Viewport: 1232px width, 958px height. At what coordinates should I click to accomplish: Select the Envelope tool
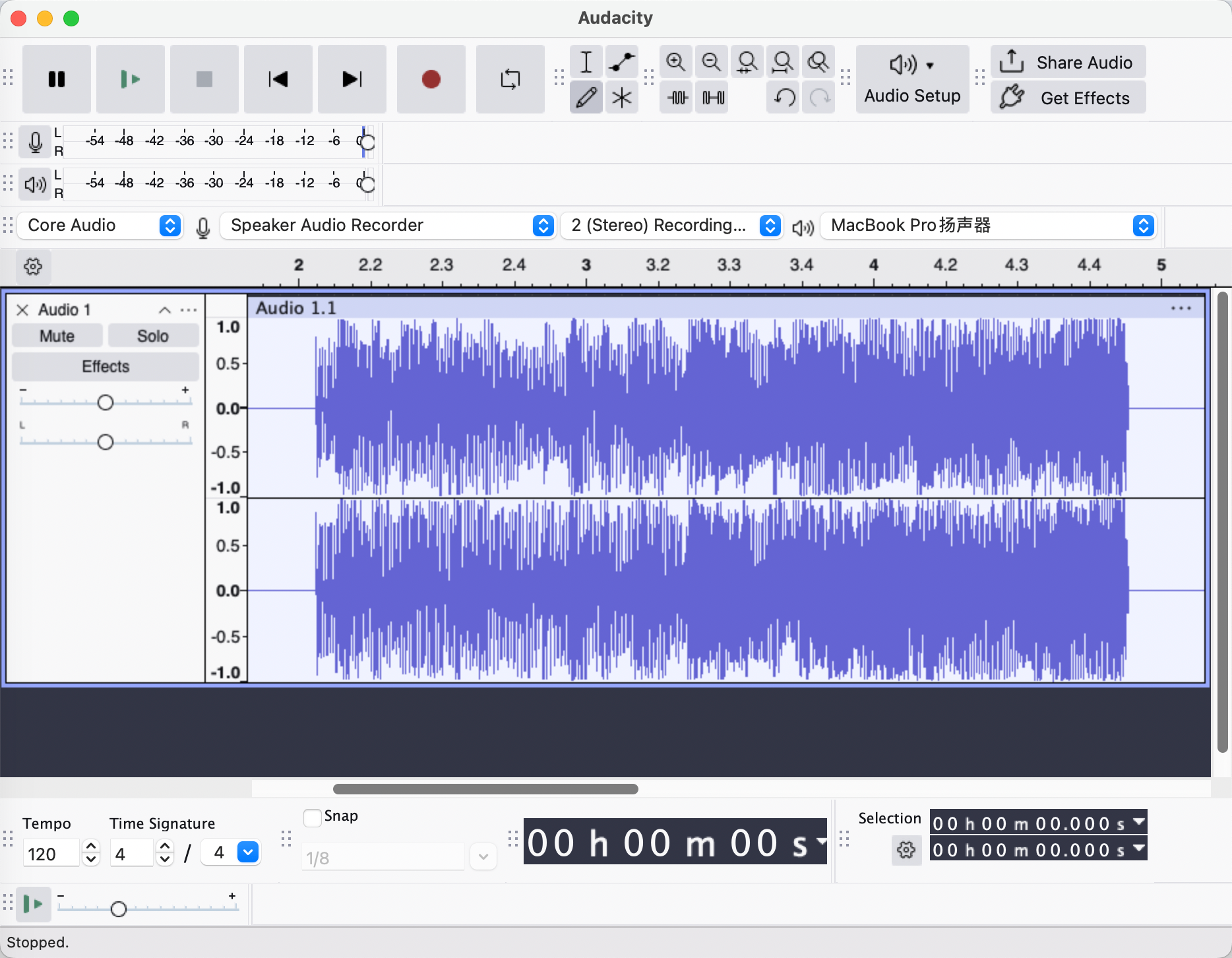click(621, 61)
